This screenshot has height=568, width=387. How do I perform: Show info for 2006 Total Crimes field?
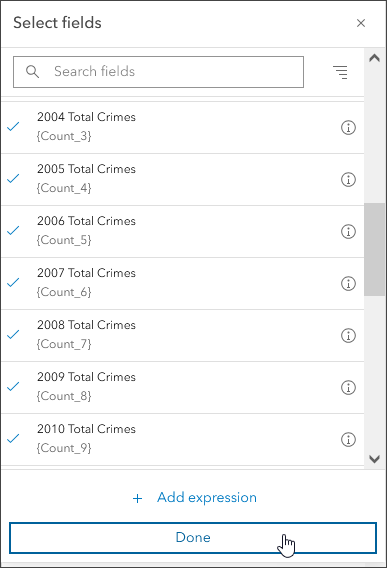click(348, 231)
